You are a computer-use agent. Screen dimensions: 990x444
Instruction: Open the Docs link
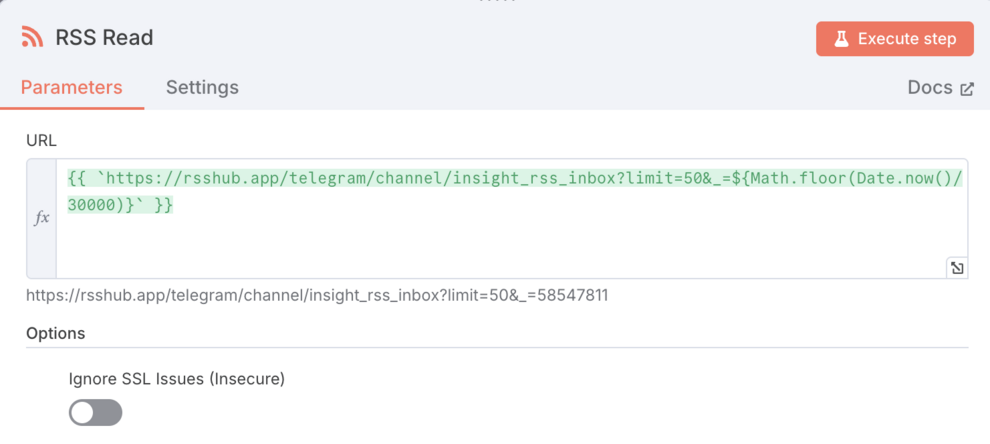point(929,87)
